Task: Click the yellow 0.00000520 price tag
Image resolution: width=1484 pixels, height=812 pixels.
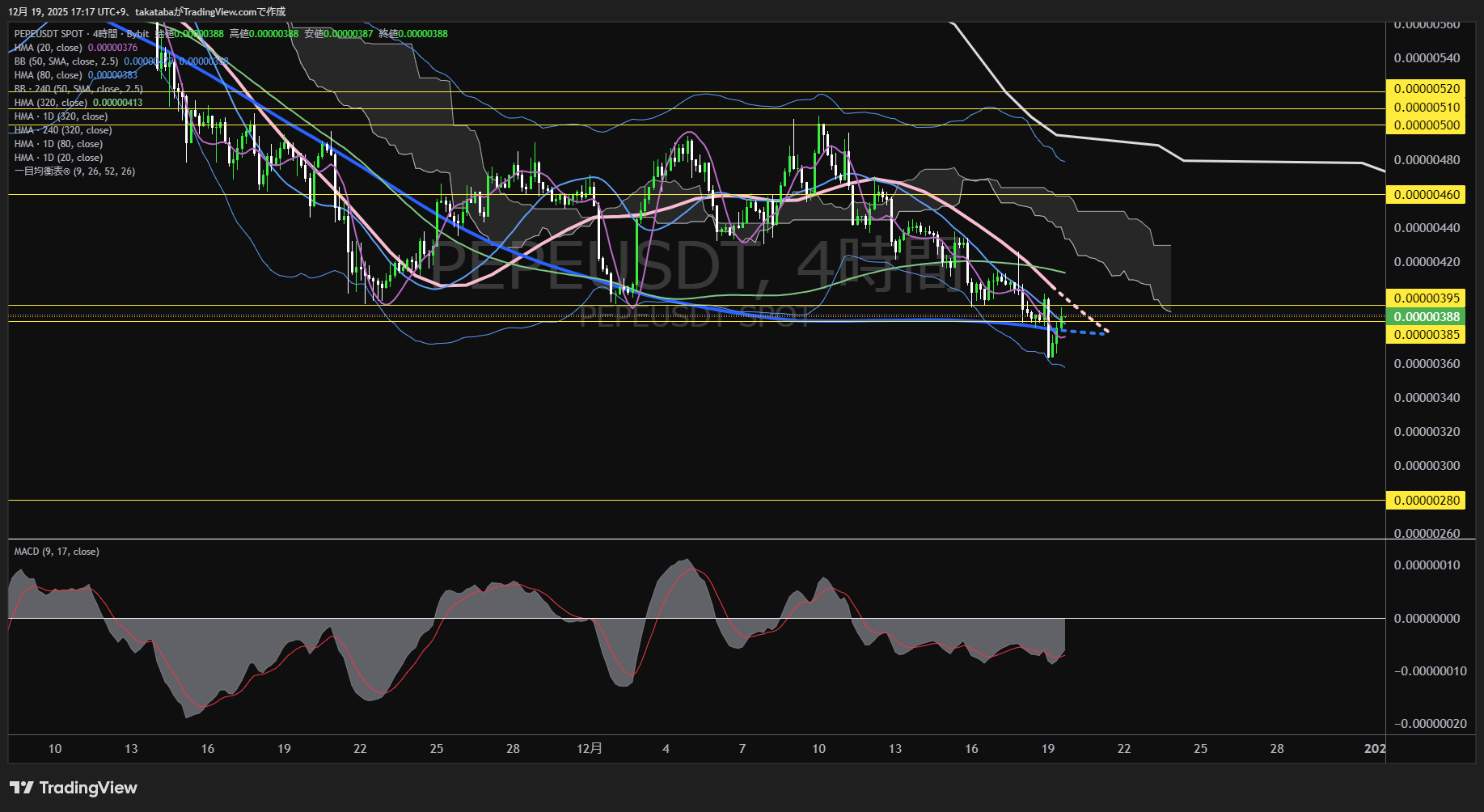Action: coord(1427,89)
